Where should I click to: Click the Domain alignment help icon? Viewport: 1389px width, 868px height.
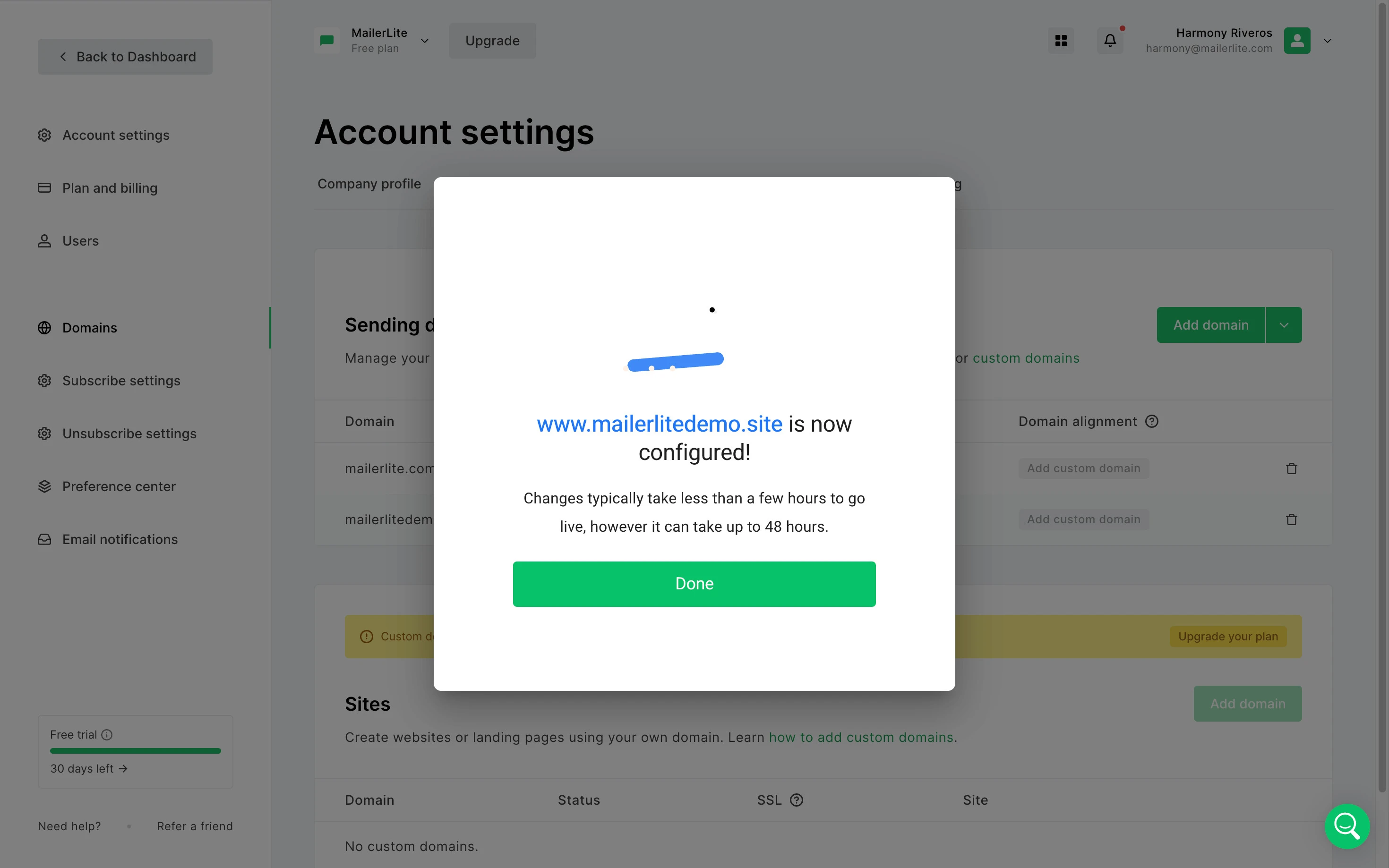click(1151, 421)
